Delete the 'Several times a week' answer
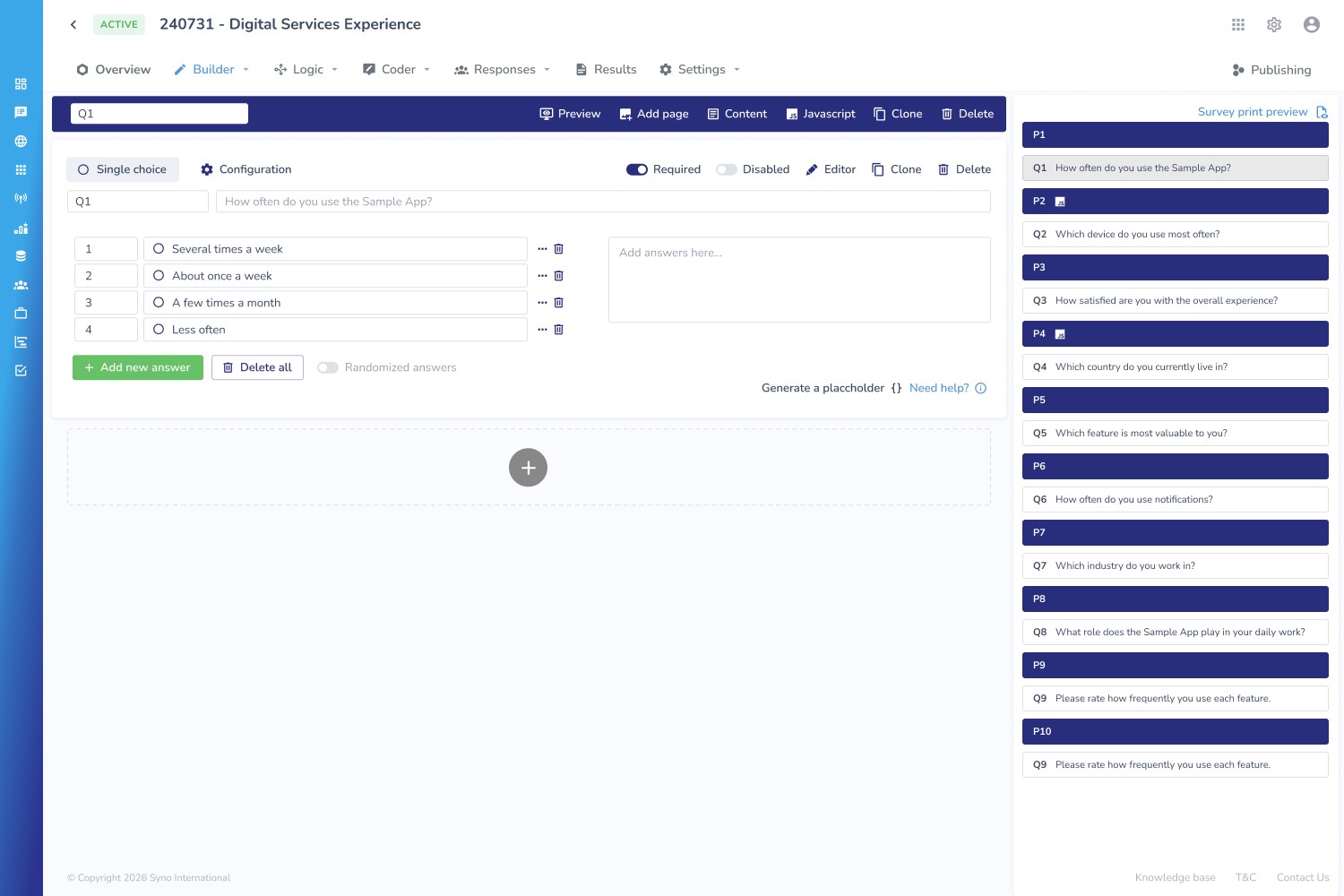The height and width of the screenshot is (896, 1344). 558,249
